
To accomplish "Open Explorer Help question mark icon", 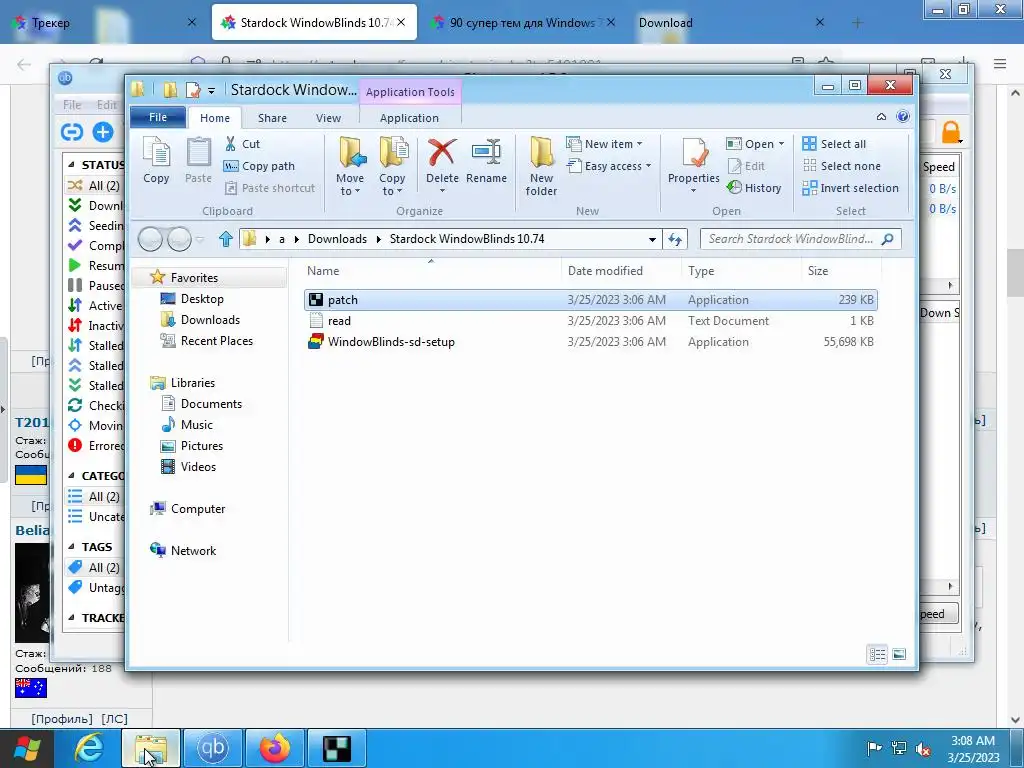I will 903,117.
